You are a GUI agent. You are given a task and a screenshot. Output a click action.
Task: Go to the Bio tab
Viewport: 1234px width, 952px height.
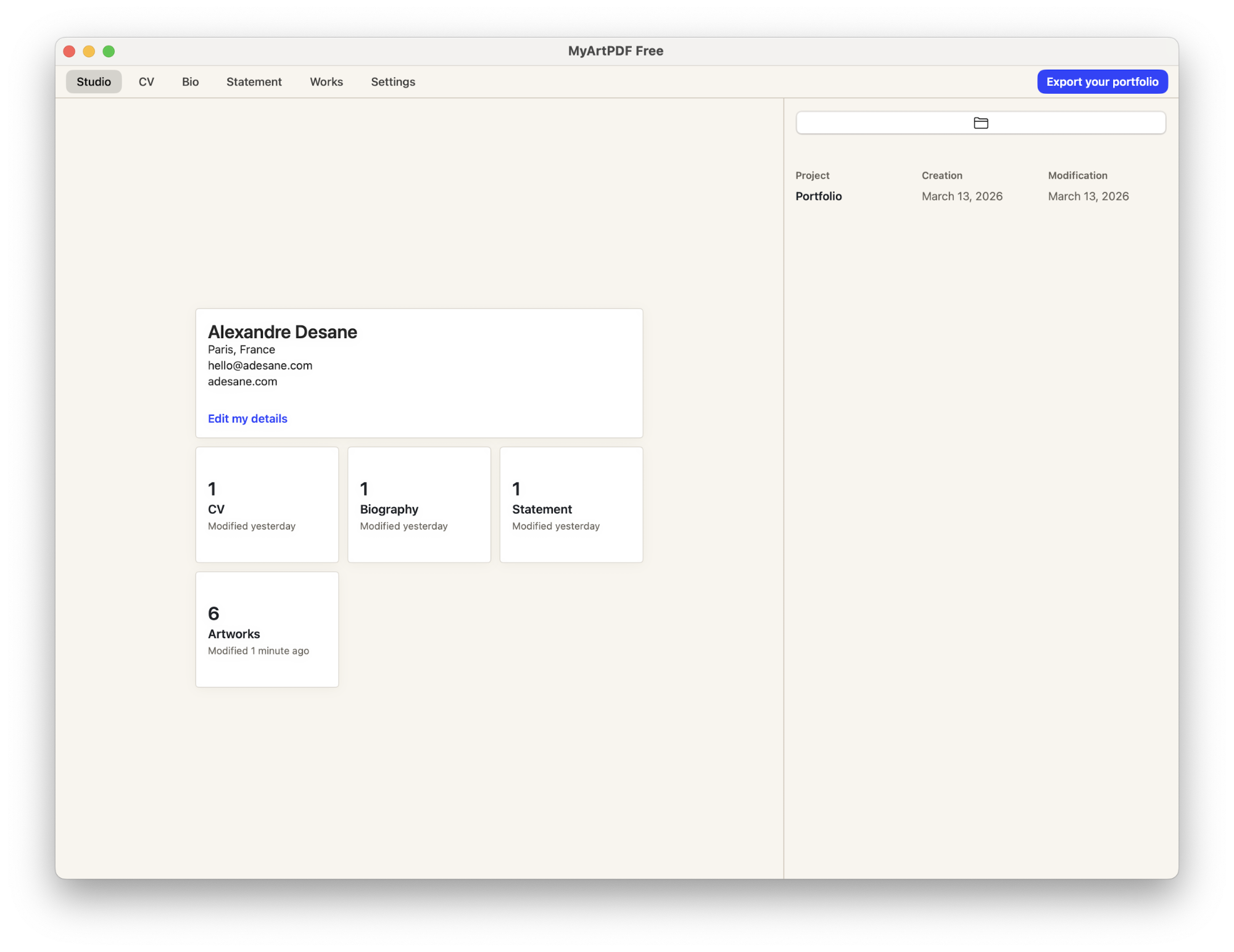coord(190,81)
